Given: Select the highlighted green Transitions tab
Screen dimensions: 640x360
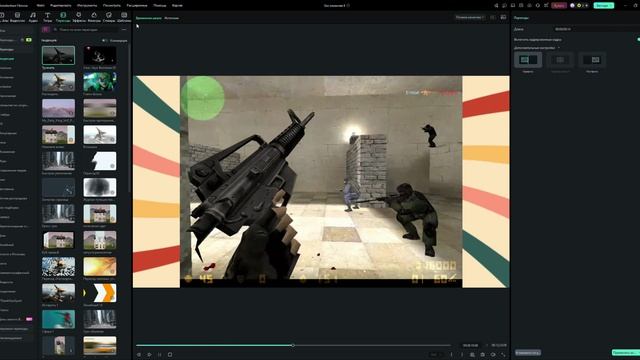Looking at the screenshot, I should click(x=63, y=17).
